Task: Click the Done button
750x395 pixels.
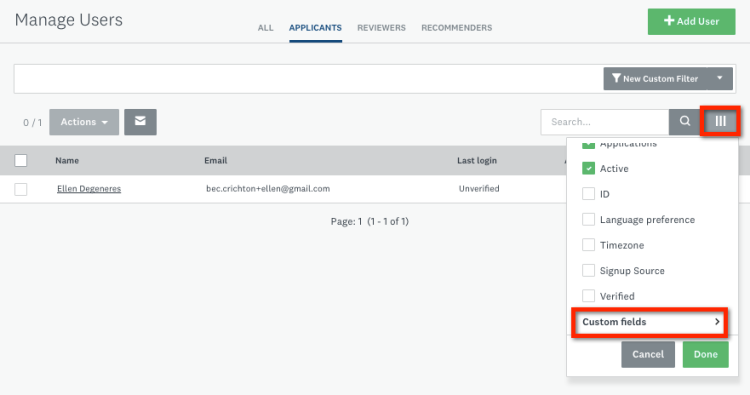Action: (x=706, y=354)
